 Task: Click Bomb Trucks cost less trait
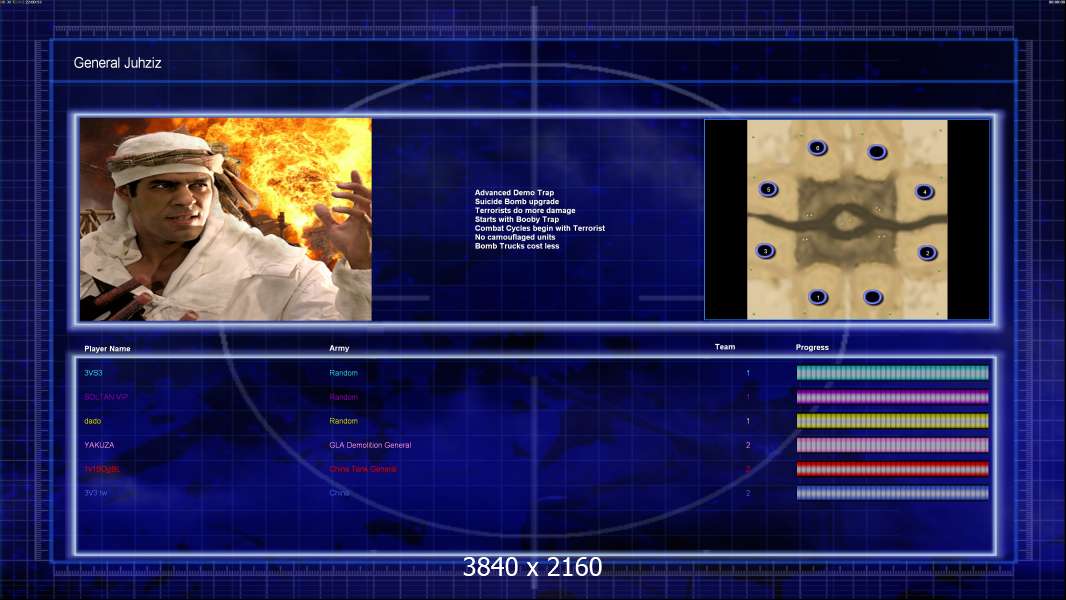tap(517, 246)
